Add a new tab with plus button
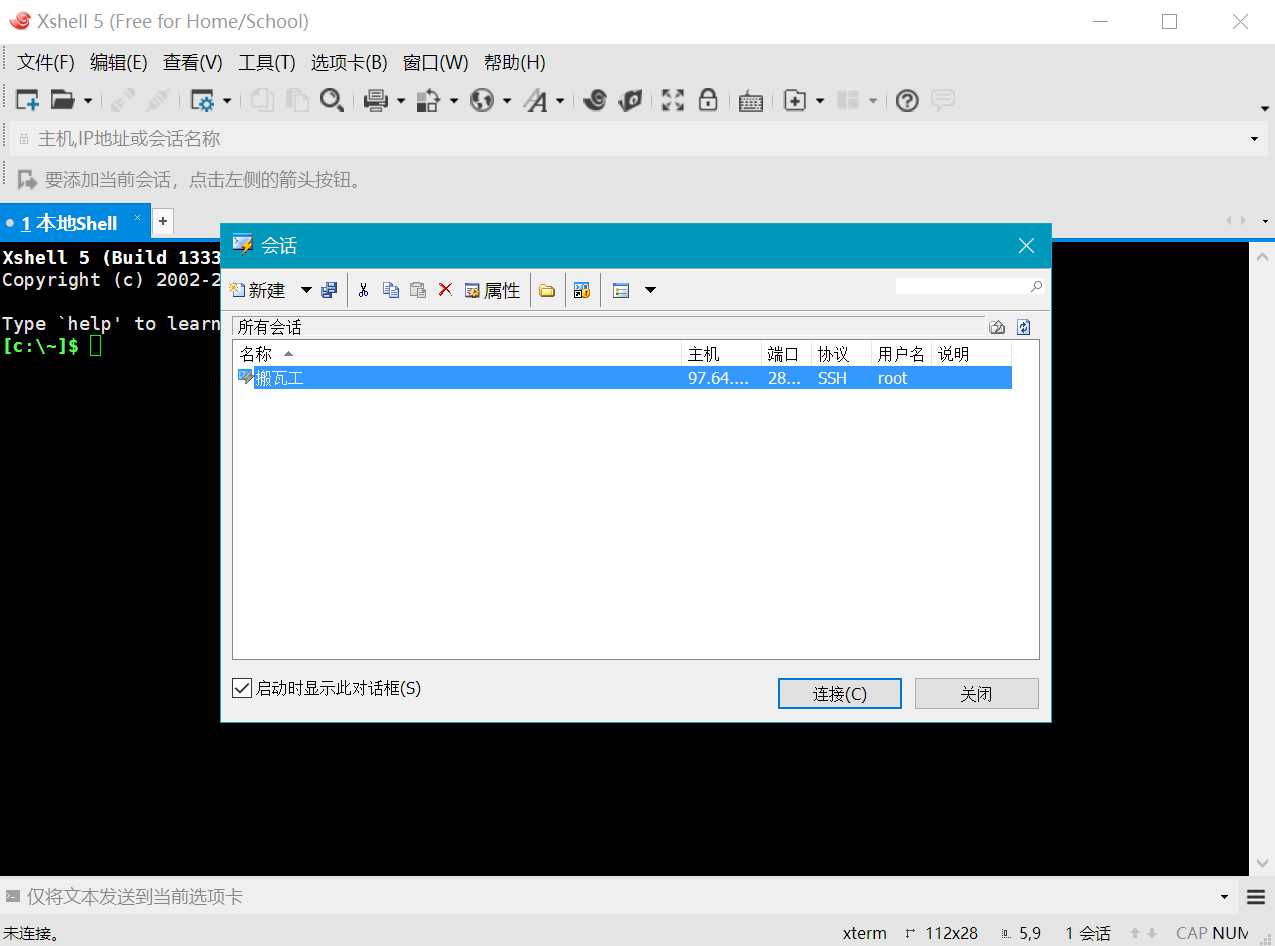The height and width of the screenshot is (946, 1275). (163, 222)
